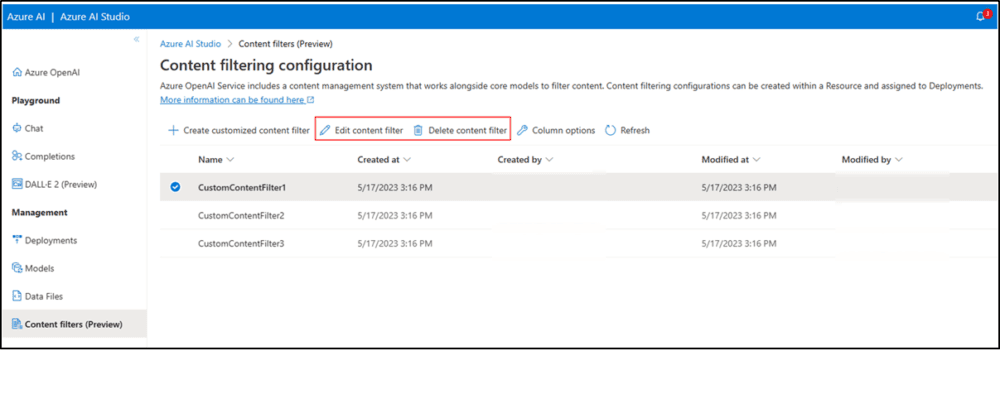1000x394 pixels.
Task: Open the Models sidebar icon
Action: [17, 268]
